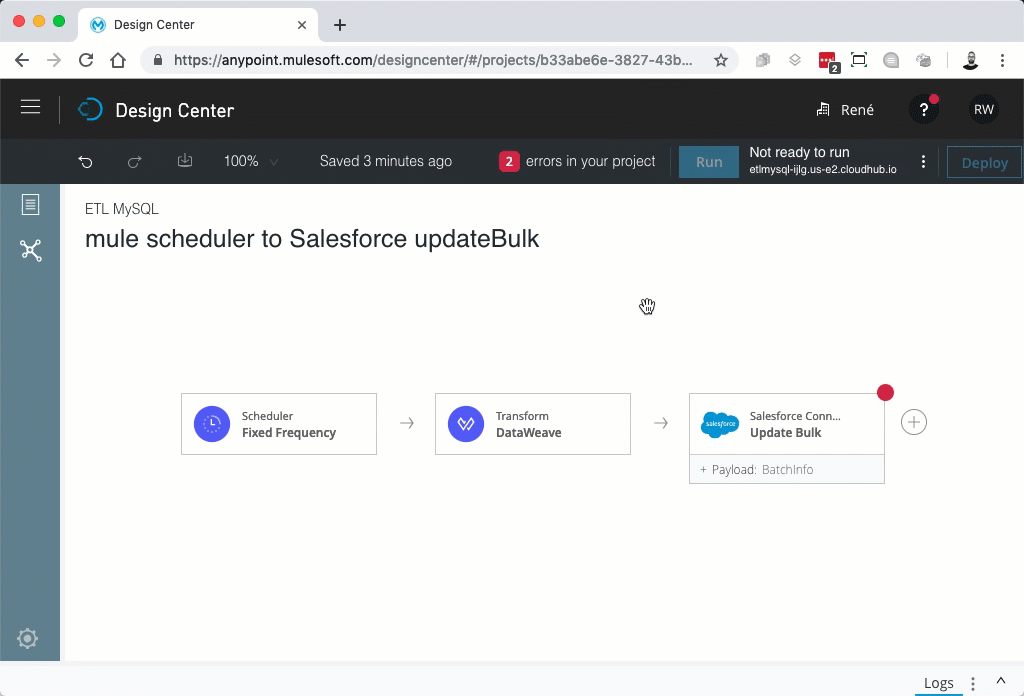Click the screenshot capture extension icon
The image size is (1024, 696).
(859, 60)
